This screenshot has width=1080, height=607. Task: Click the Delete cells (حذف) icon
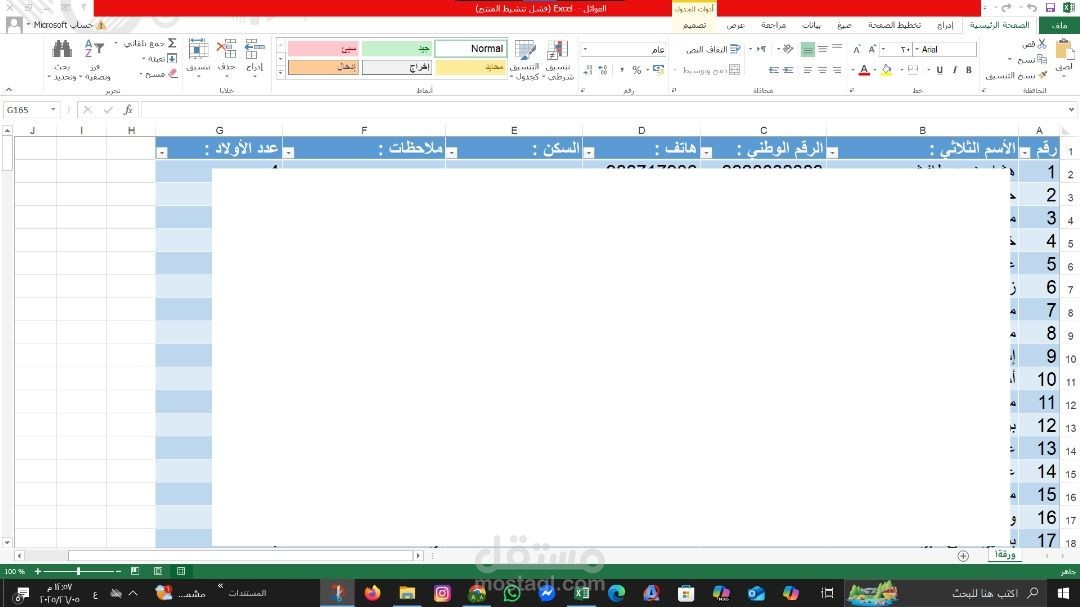click(x=226, y=49)
